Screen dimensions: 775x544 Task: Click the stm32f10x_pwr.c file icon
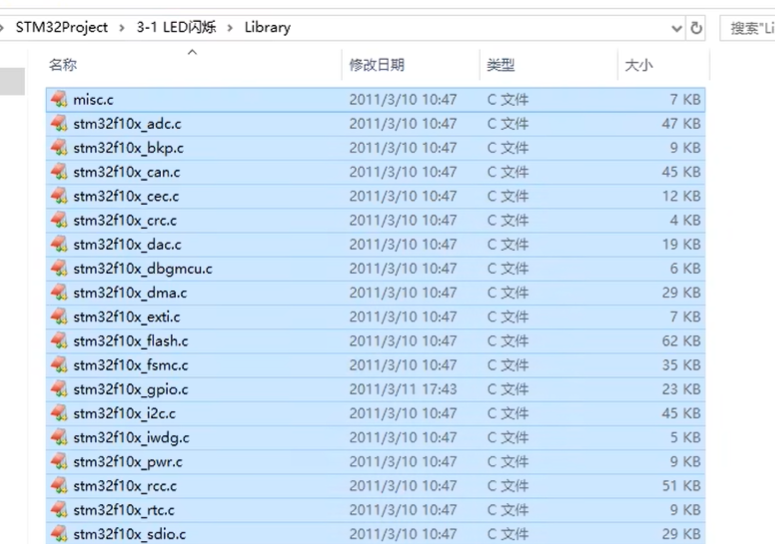[x=59, y=461]
